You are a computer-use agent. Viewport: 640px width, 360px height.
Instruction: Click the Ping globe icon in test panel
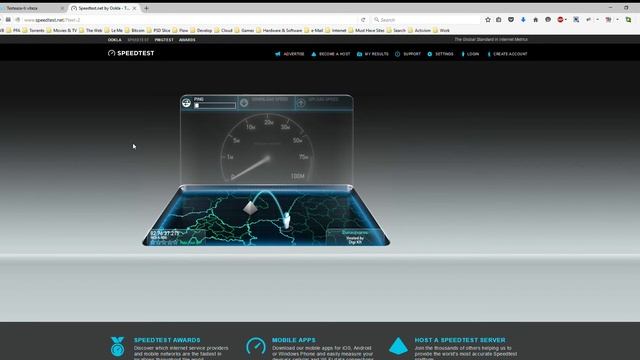click(187, 103)
